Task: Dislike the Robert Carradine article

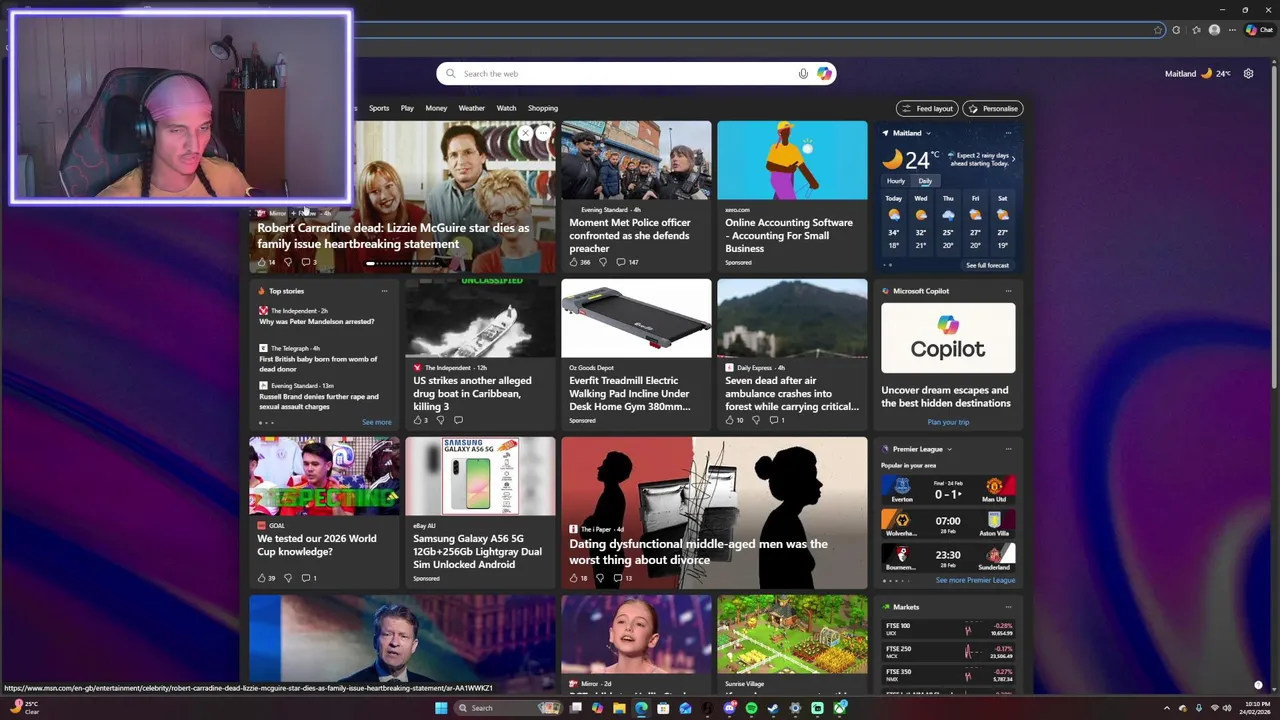Action: [287, 262]
